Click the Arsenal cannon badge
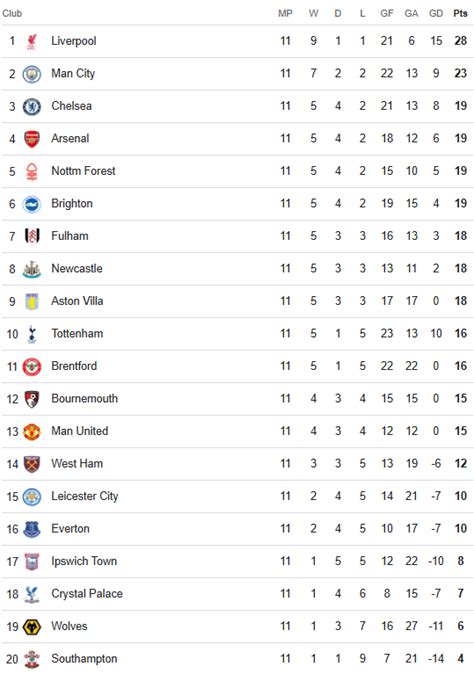The height and width of the screenshot is (674, 474). point(32,139)
